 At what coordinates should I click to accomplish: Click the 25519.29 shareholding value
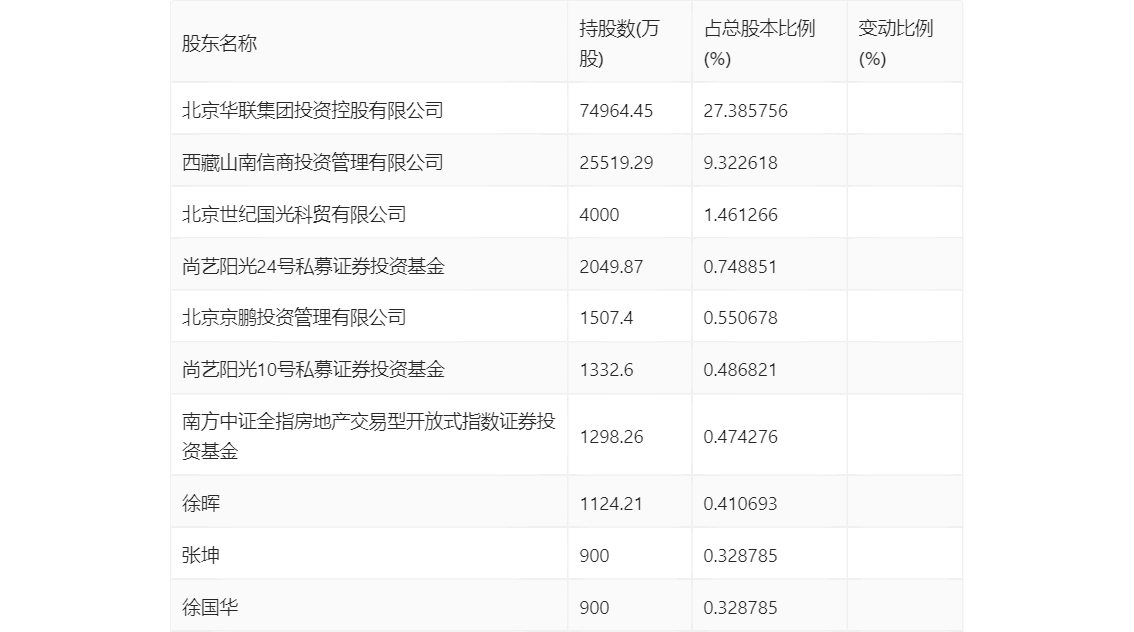point(616,163)
